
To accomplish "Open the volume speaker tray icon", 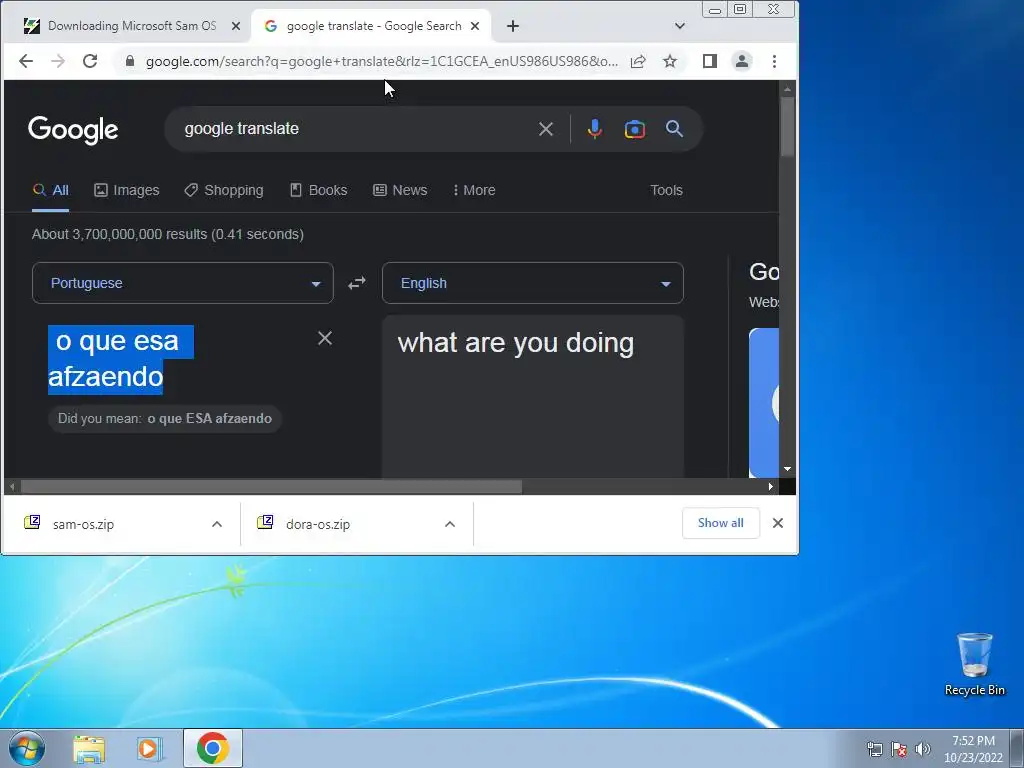I will pyautogui.click(x=922, y=749).
